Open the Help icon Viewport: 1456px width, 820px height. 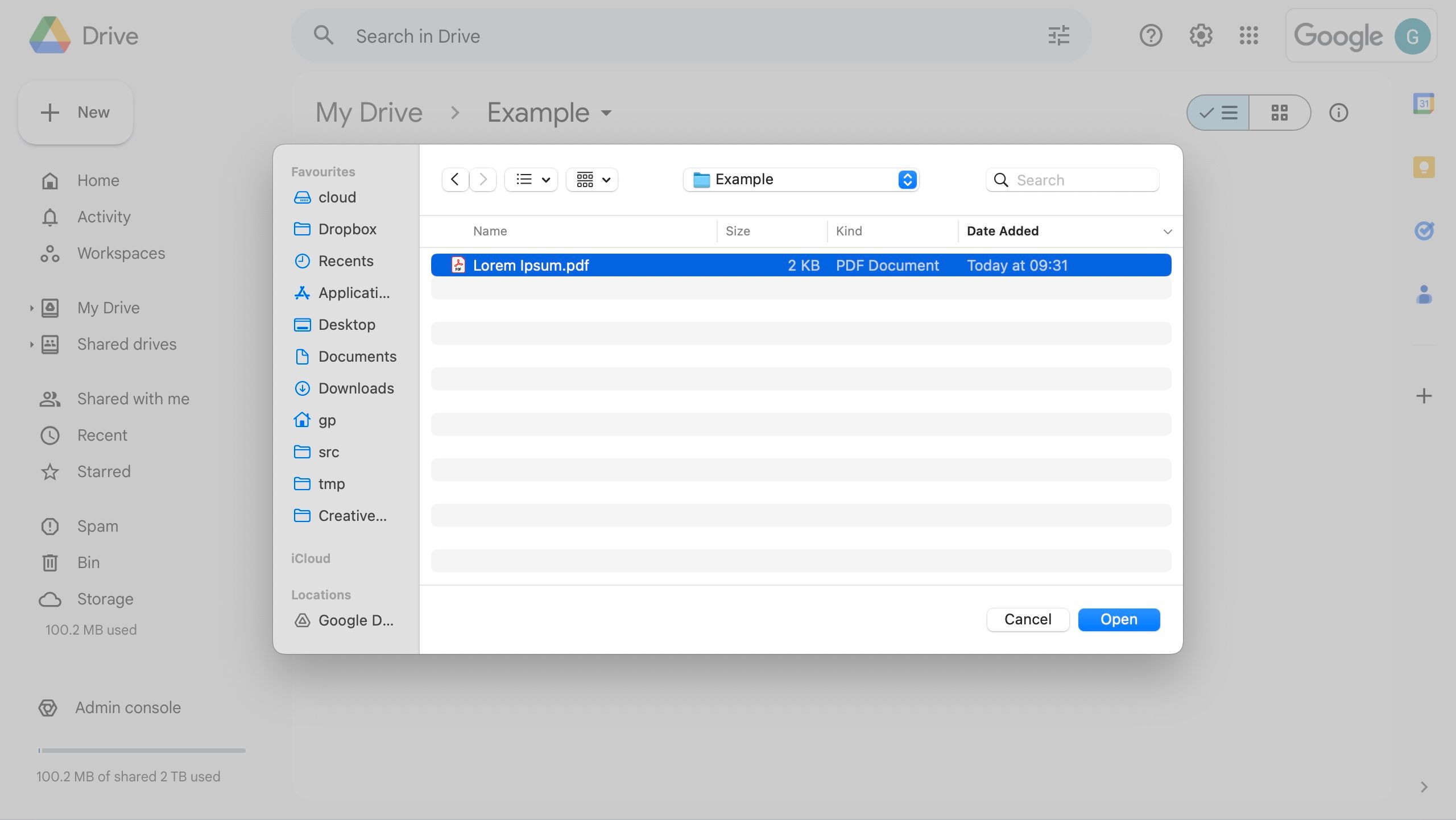1151,35
